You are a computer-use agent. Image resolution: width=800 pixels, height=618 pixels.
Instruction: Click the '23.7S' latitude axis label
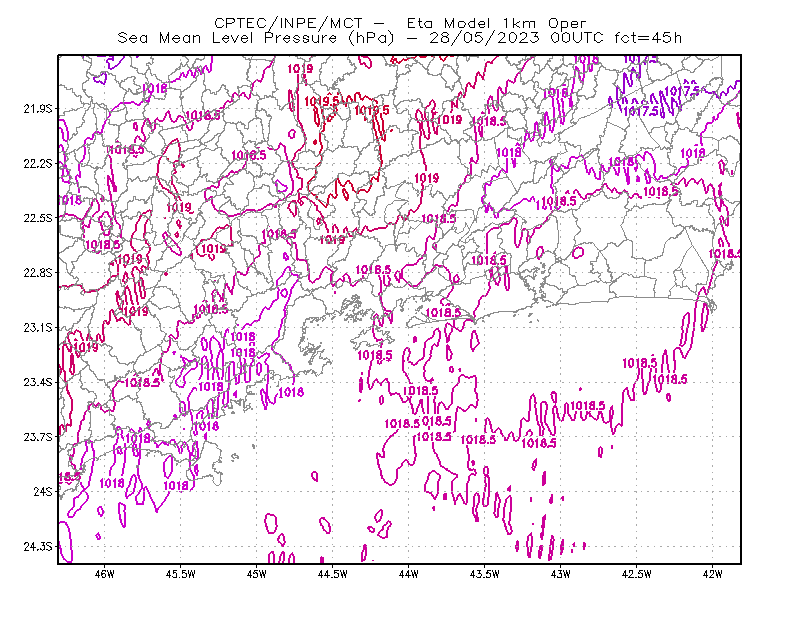click(x=38, y=437)
